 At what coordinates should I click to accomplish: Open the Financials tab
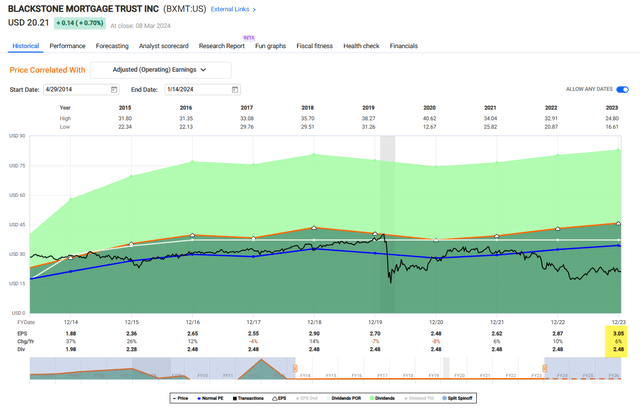pyautogui.click(x=404, y=46)
